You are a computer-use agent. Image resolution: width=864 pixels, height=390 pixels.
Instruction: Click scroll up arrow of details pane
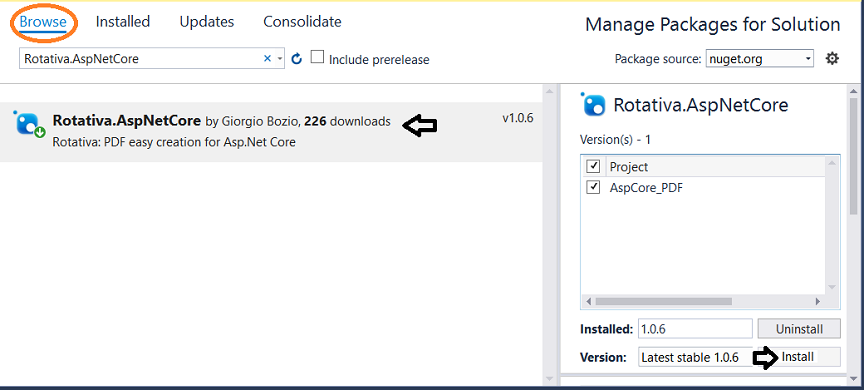854,91
